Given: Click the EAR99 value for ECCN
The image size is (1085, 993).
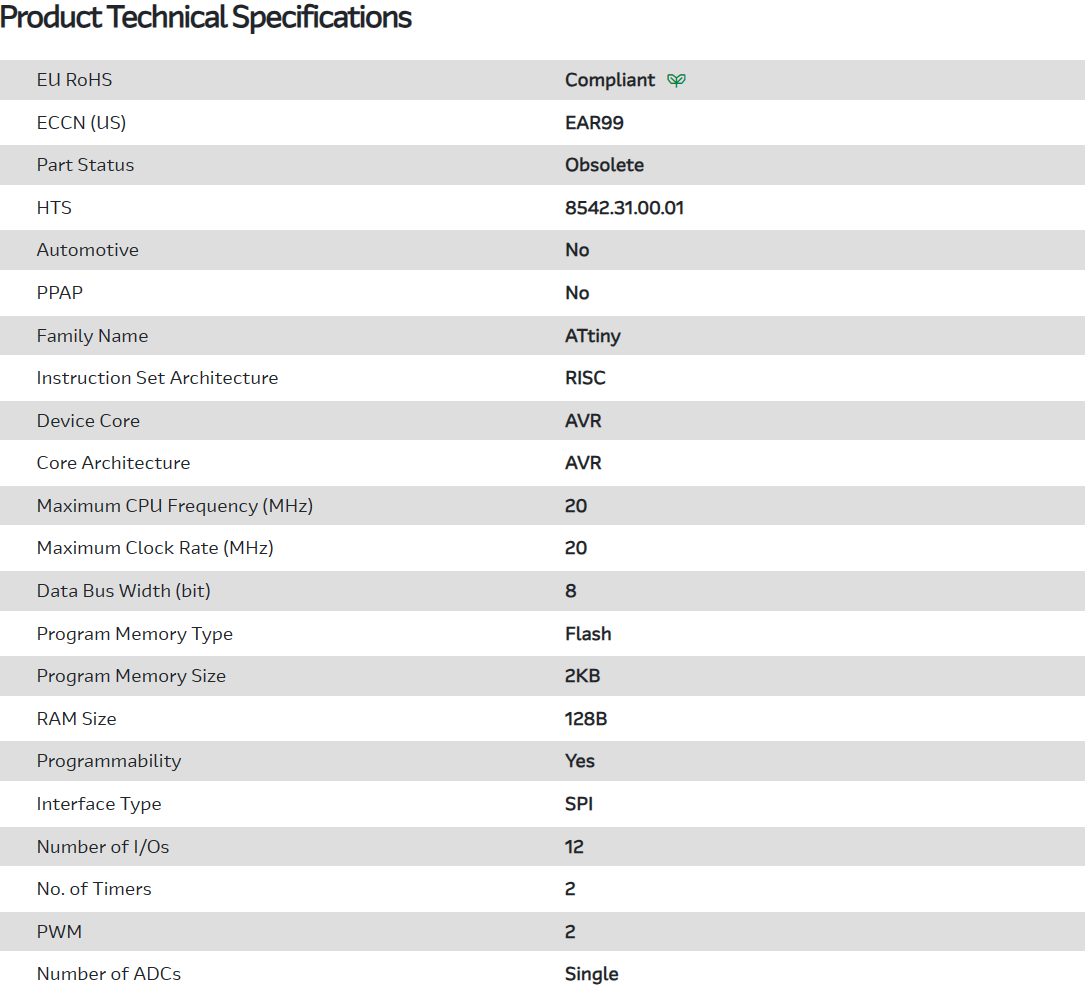Looking at the screenshot, I should point(594,123).
